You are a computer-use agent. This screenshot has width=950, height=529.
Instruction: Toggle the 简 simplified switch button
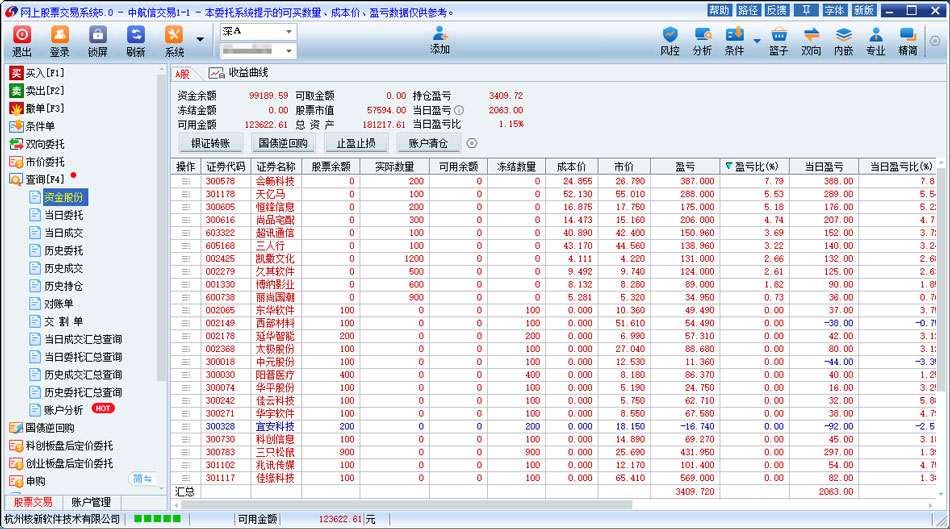(x=143, y=479)
